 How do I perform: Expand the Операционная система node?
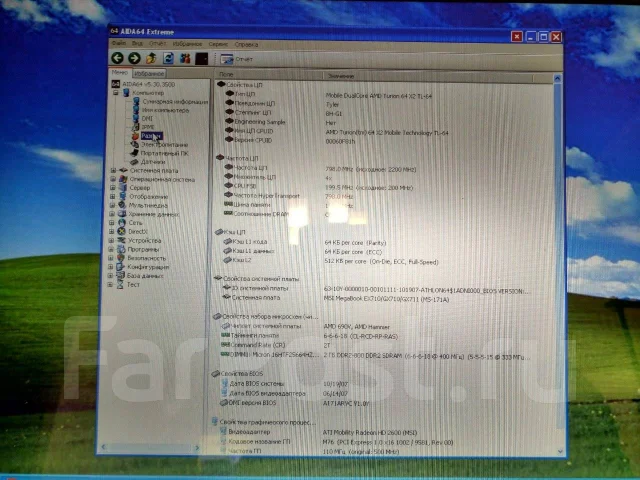pyautogui.click(x=113, y=179)
